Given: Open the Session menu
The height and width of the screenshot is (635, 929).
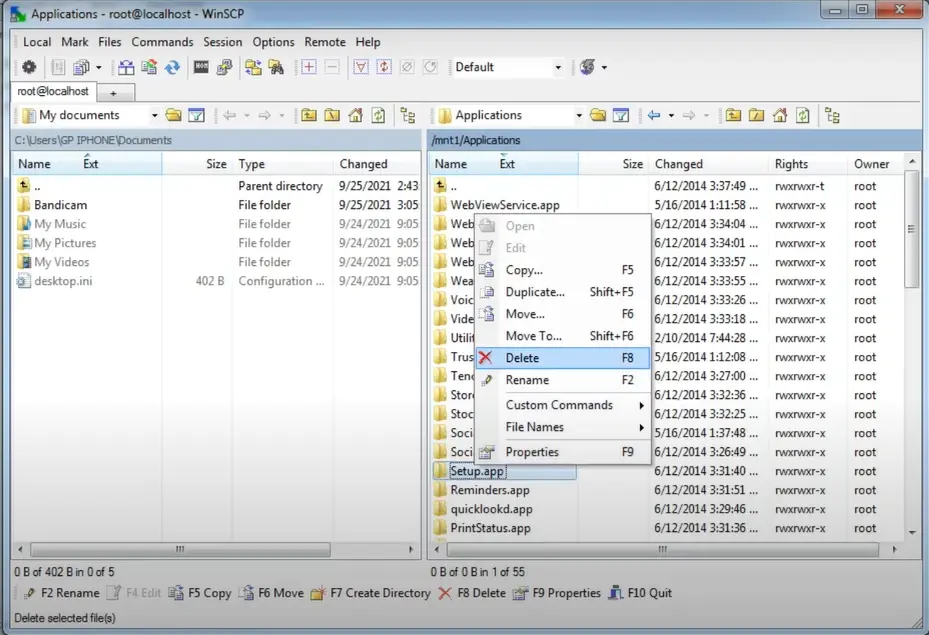Looking at the screenshot, I should point(223,42).
